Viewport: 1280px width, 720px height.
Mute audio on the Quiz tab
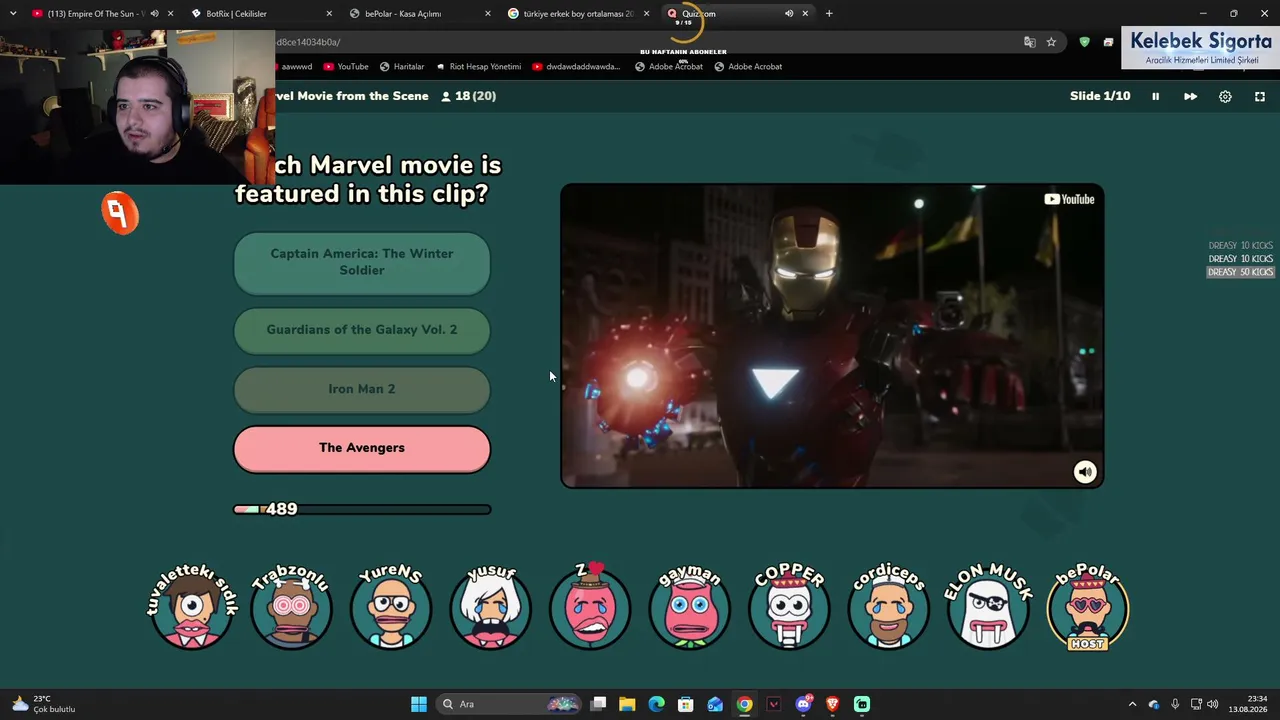(x=789, y=14)
